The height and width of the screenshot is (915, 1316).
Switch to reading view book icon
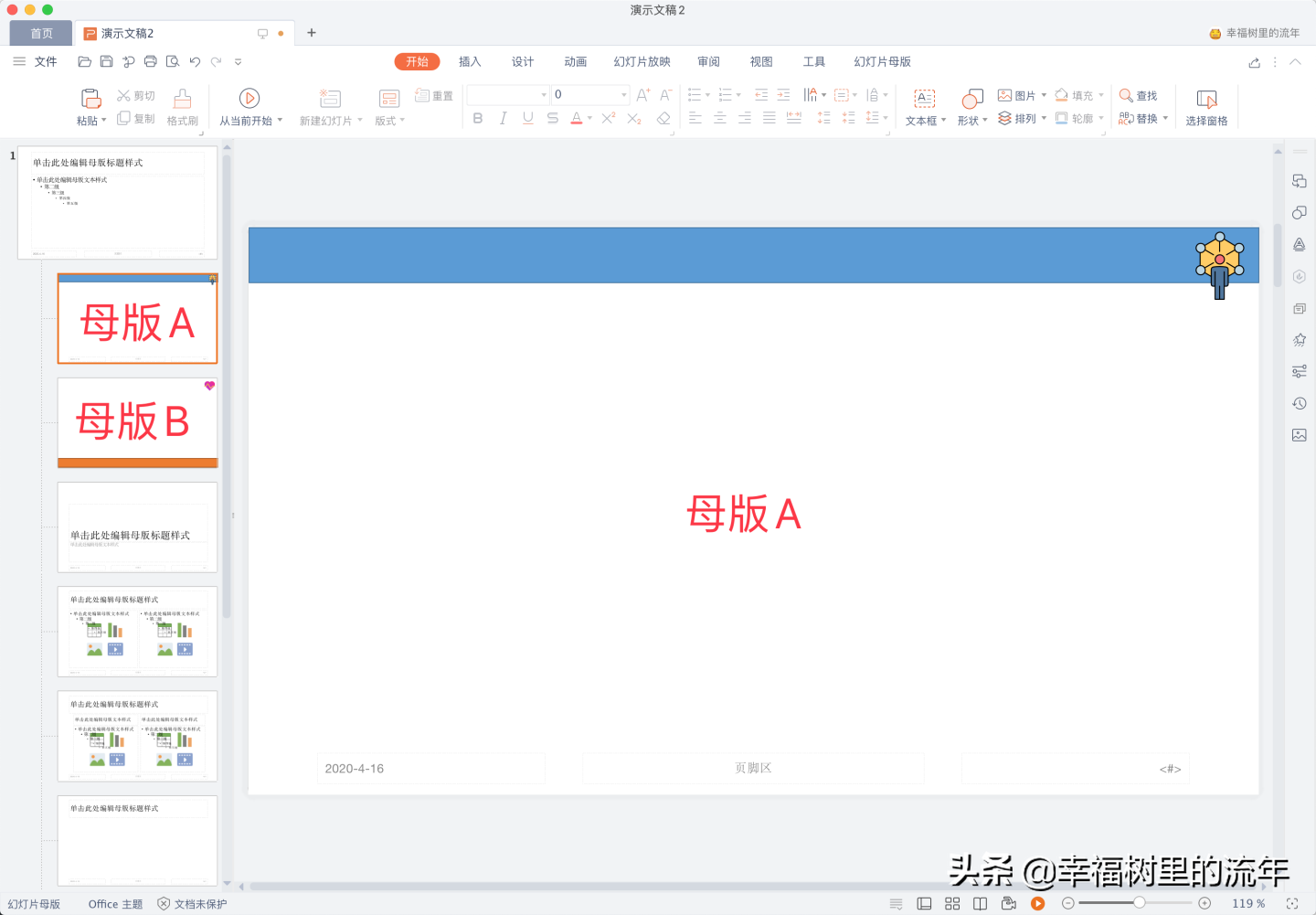(x=980, y=903)
